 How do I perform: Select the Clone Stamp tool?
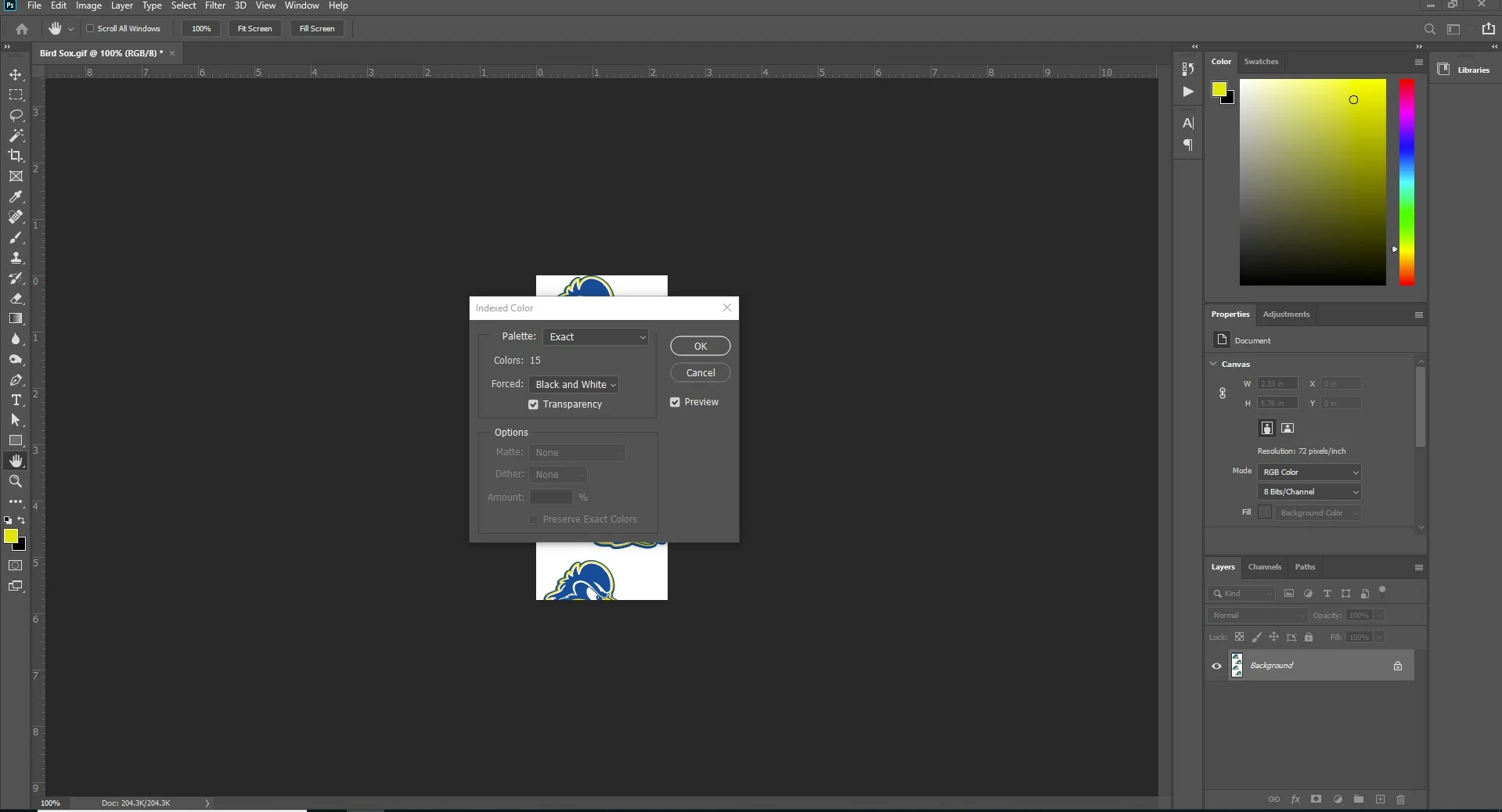16,257
